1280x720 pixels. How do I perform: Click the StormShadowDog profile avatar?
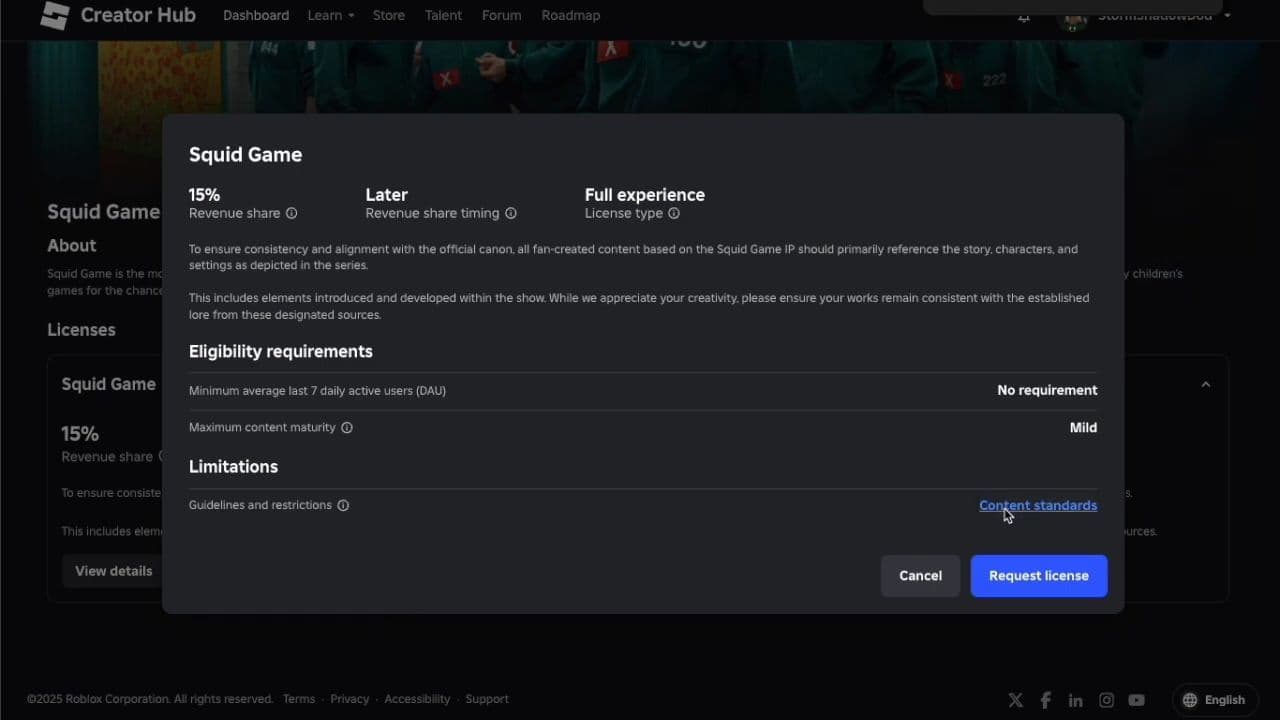click(1072, 17)
